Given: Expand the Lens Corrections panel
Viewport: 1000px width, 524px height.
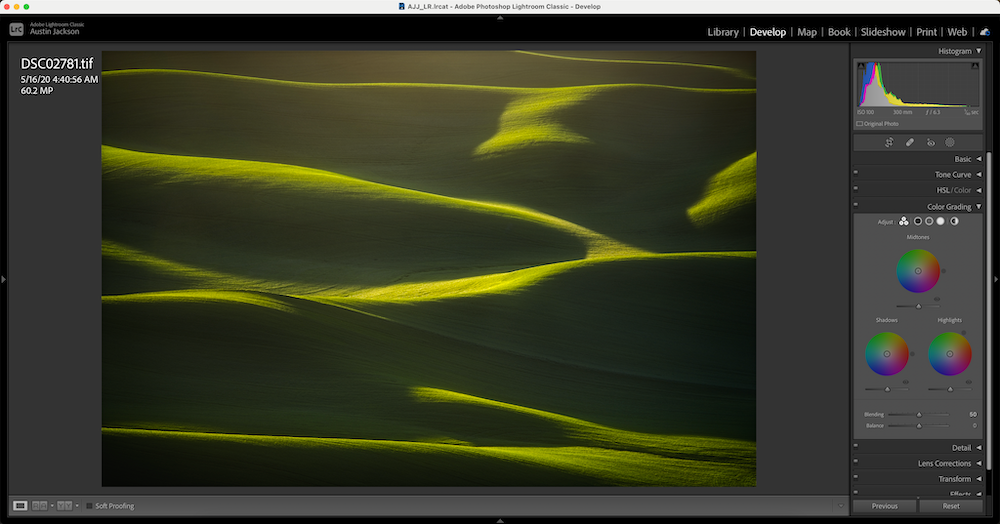Looking at the screenshot, I should click(979, 463).
